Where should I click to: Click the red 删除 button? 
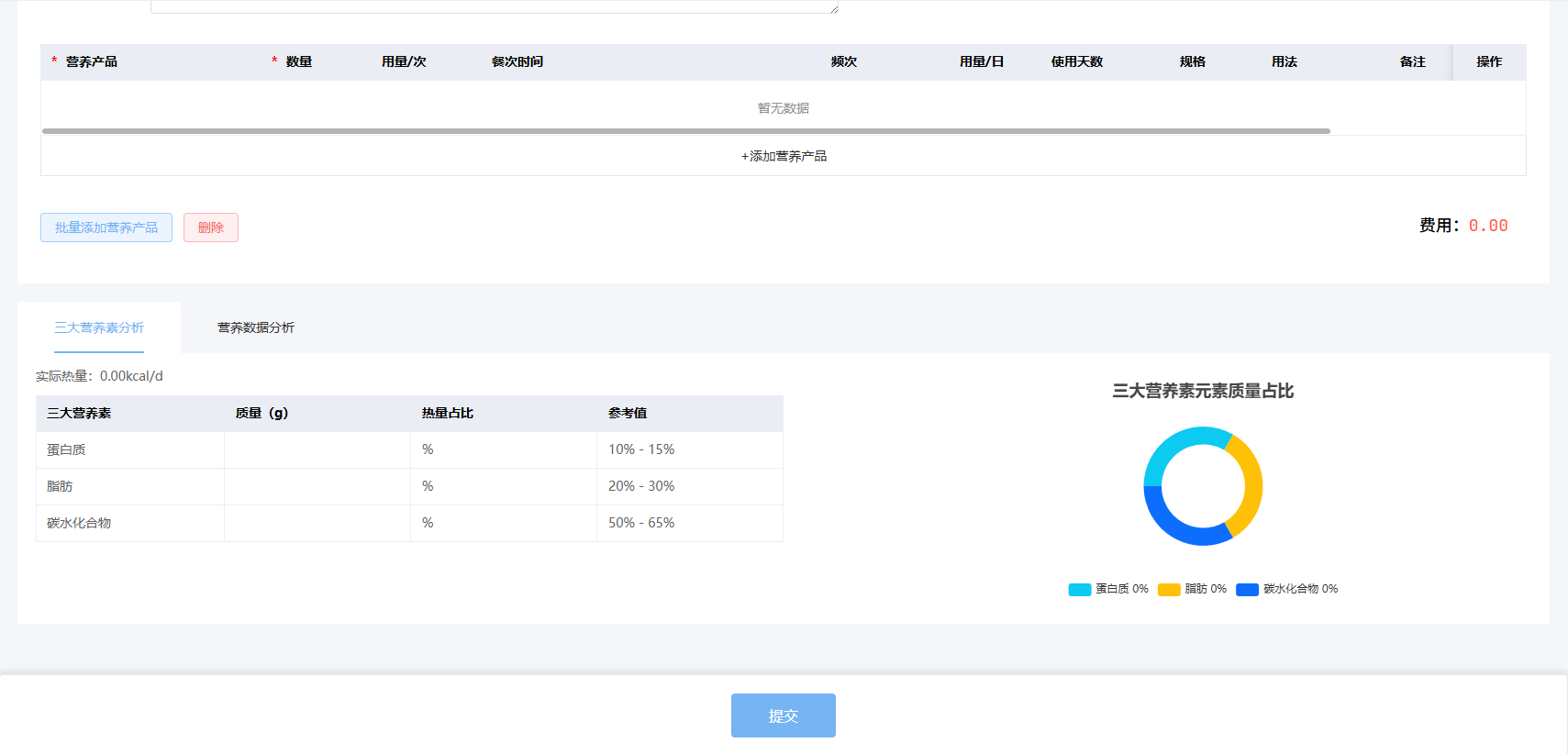point(210,227)
